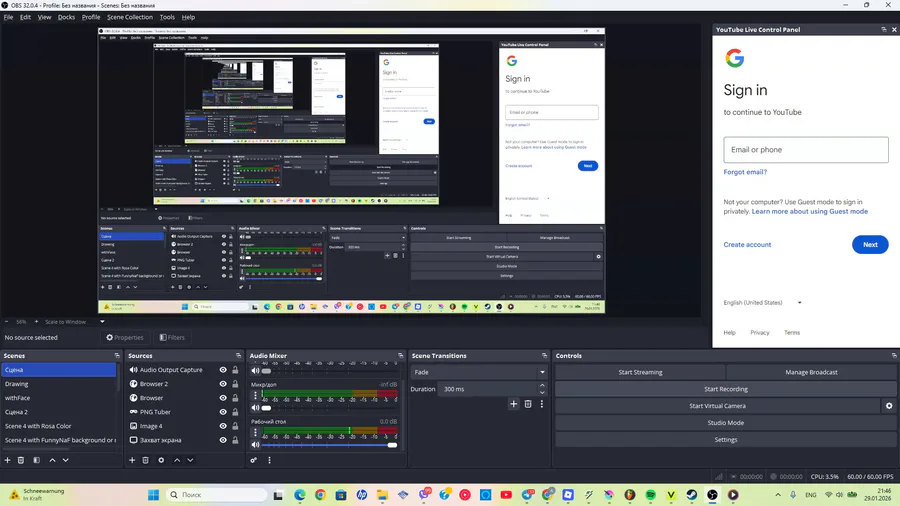900x506 pixels.
Task: Open the Edit menu
Action: [x=25, y=17]
